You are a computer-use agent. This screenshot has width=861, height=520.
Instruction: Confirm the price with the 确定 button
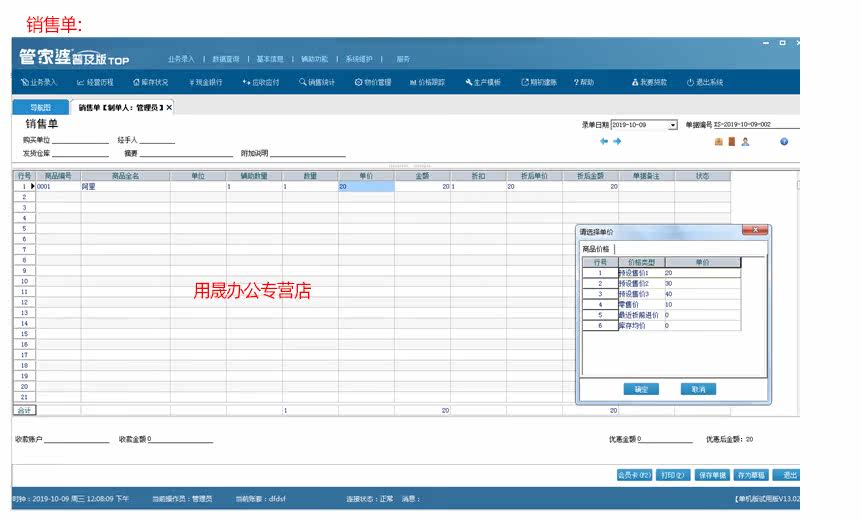(x=641, y=389)
